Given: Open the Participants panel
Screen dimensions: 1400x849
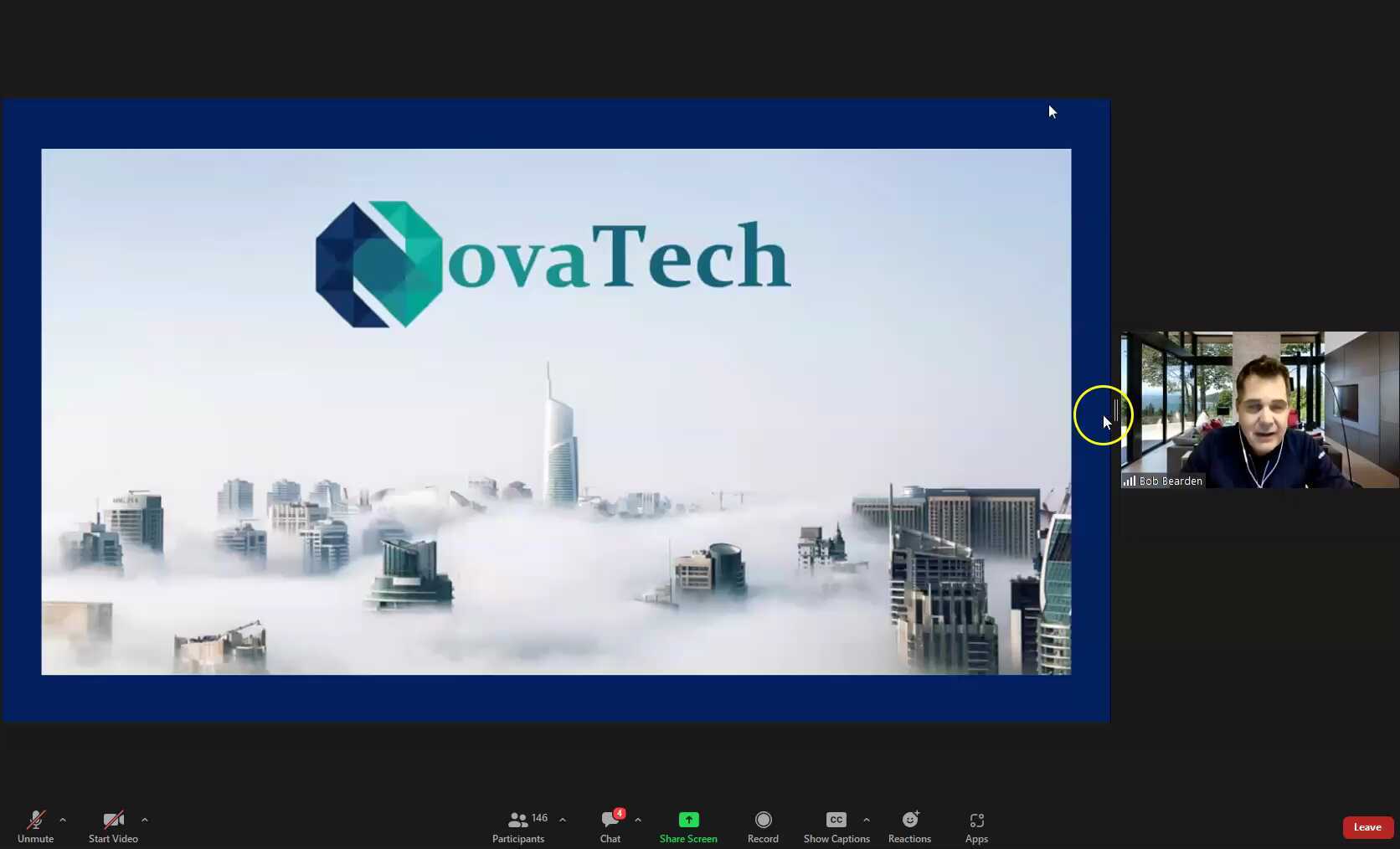Looking at the screenshot, I should (518, 826).
